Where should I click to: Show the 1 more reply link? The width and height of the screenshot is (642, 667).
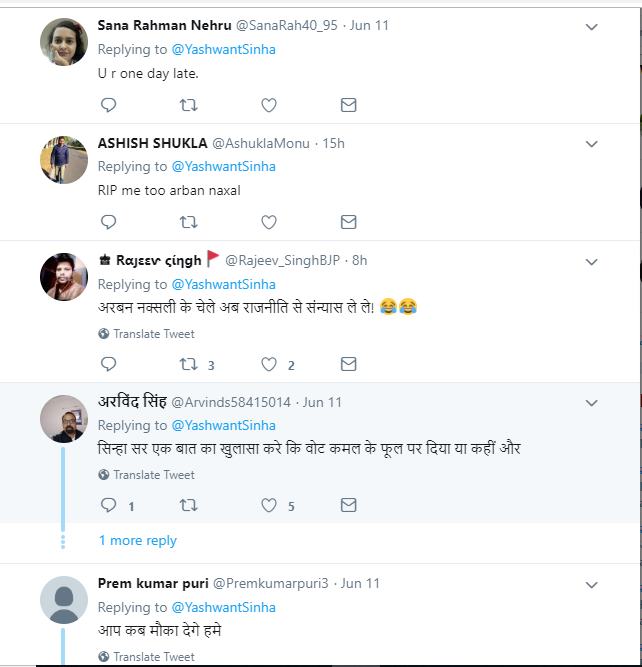click(137, 540)
